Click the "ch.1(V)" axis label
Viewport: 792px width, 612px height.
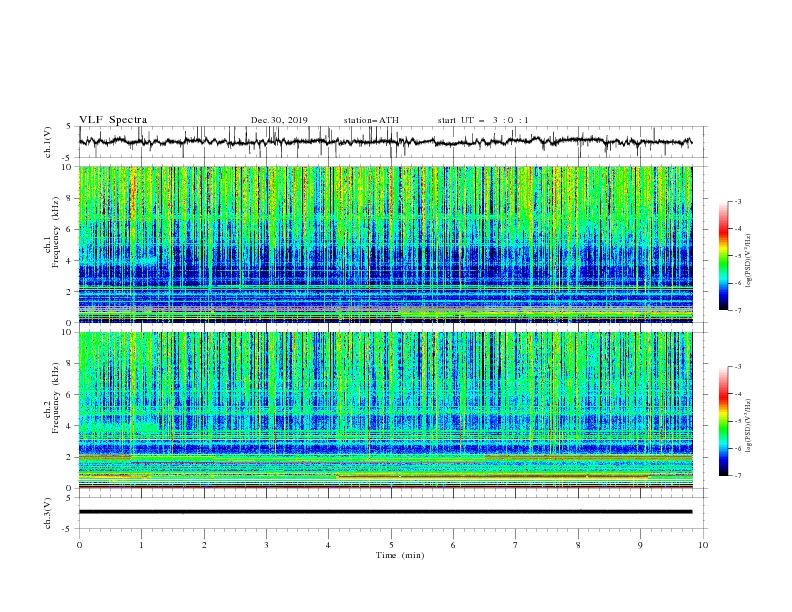[x=48, y=142]
